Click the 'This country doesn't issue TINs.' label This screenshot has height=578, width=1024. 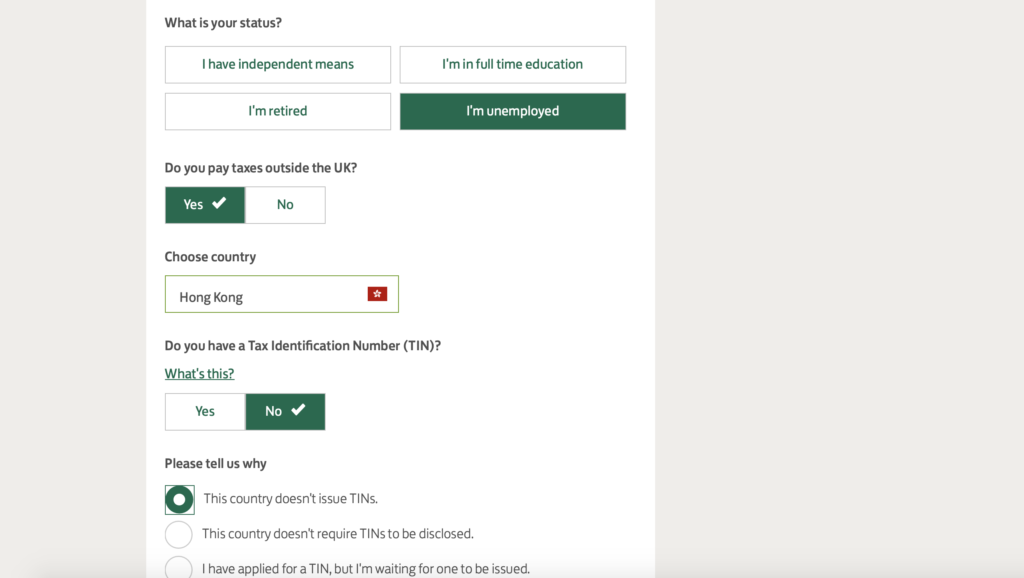(291, 498)
